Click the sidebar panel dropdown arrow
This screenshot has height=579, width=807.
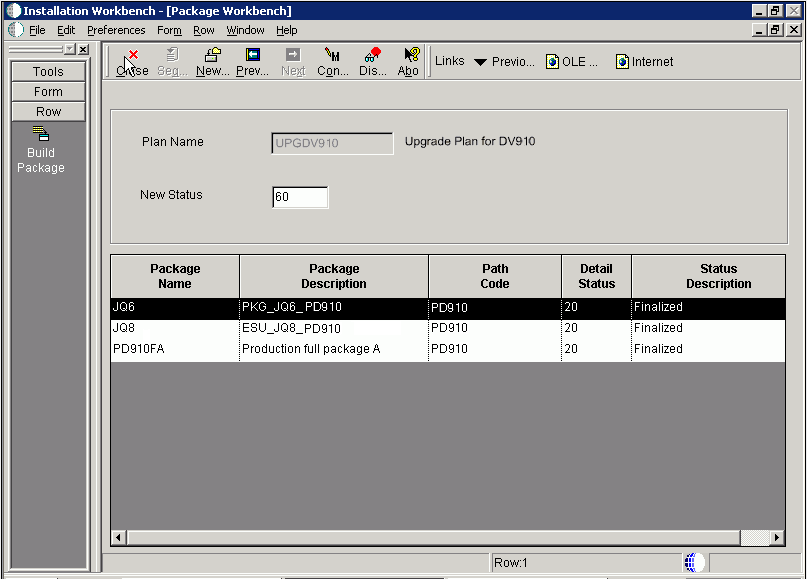click(x=70, y=49)
